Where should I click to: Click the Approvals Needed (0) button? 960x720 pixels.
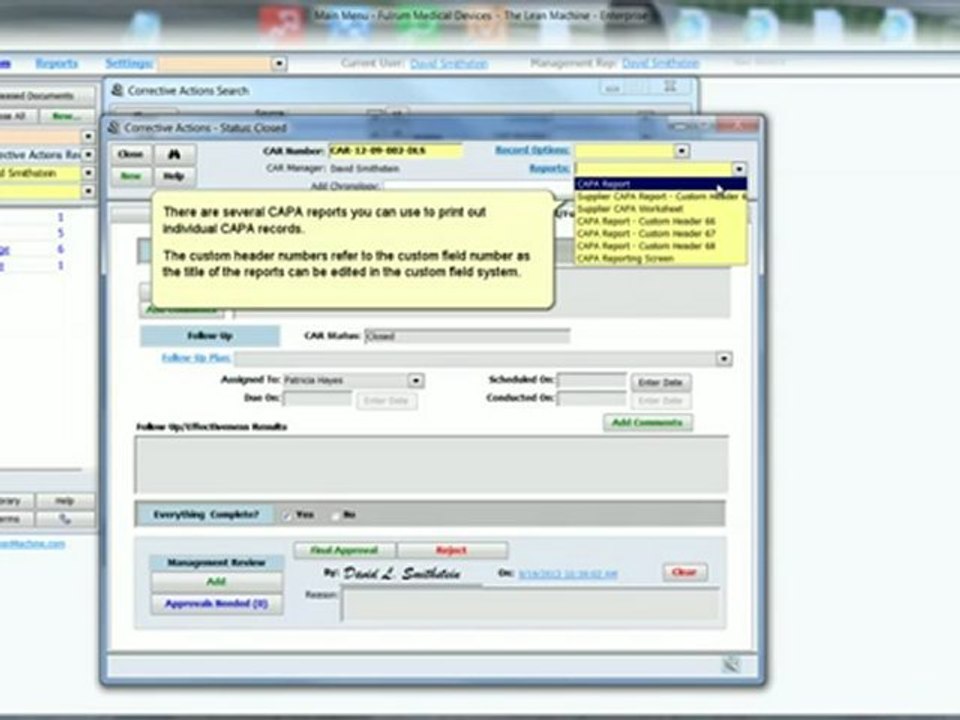pos(217,604)
